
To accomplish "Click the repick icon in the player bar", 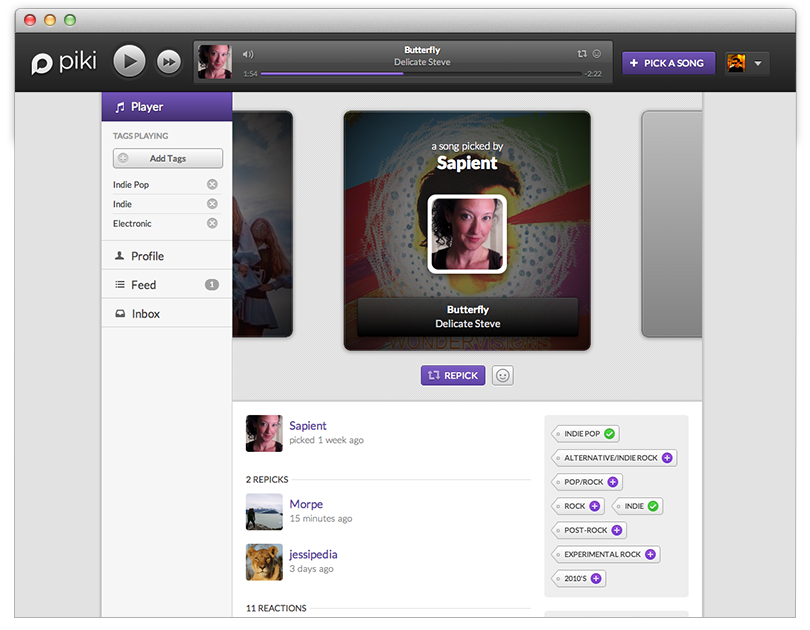I will click(x=582, y=54).
